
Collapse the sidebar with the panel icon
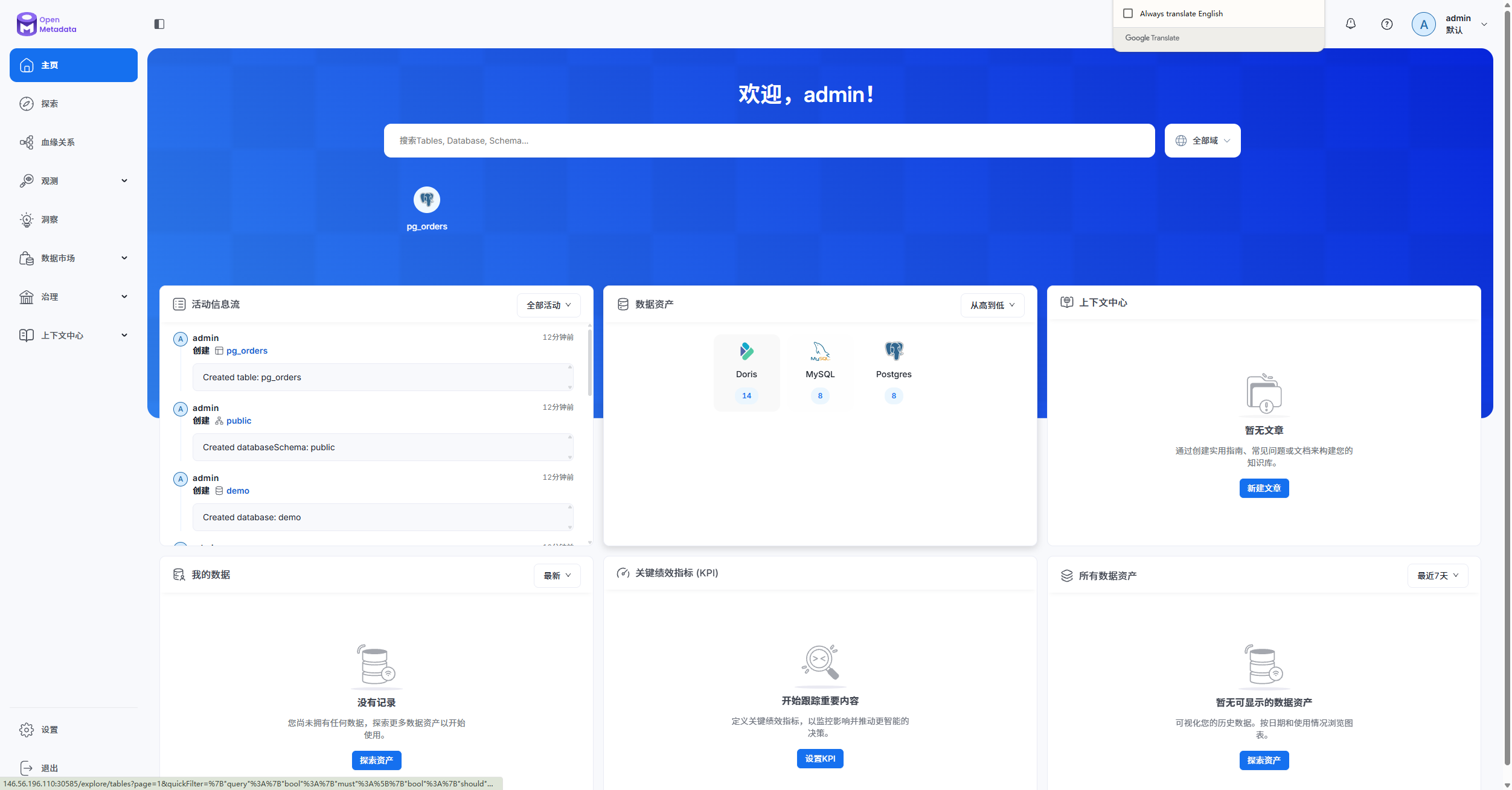pos(159,24)
